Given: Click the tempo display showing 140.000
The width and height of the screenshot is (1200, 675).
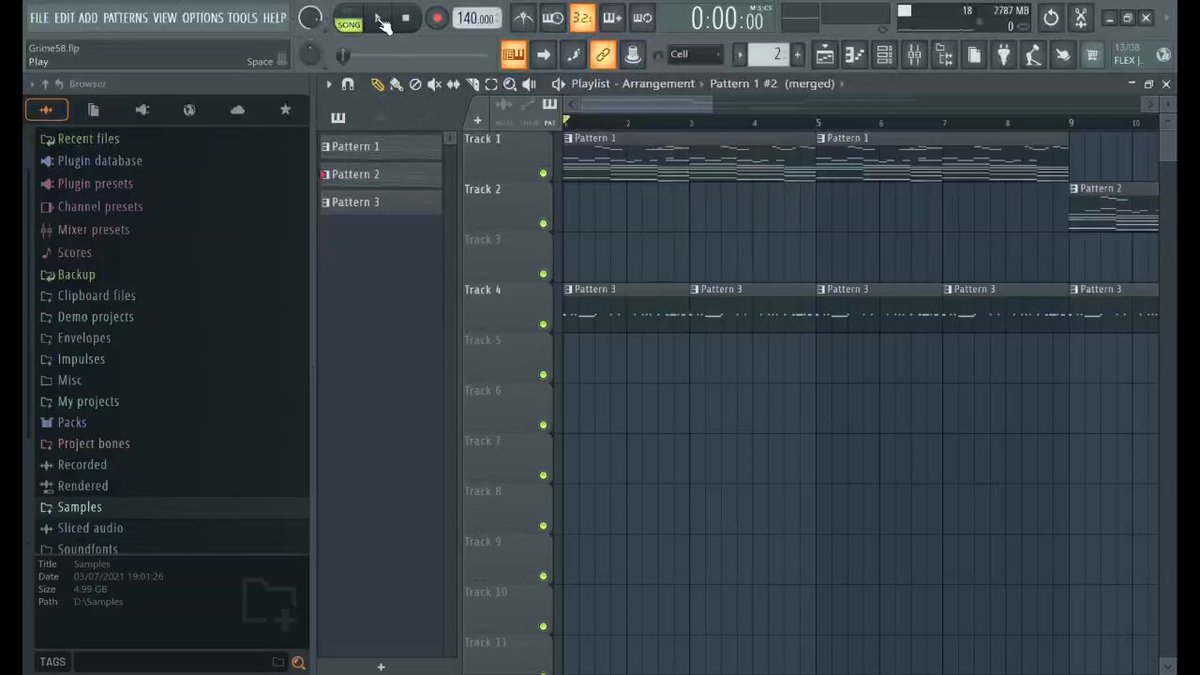Looking at the screenshot, I should tap(476, 19).
